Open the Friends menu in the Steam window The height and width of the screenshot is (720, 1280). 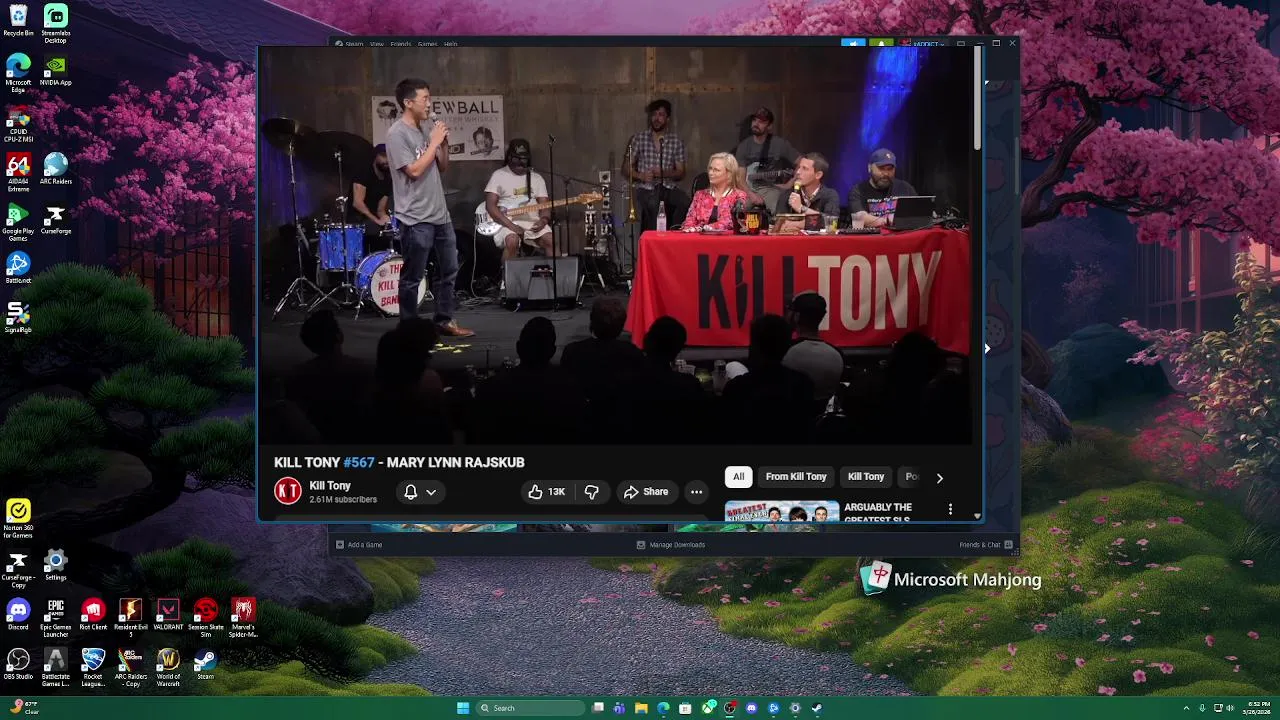click(x=401, y=44)
